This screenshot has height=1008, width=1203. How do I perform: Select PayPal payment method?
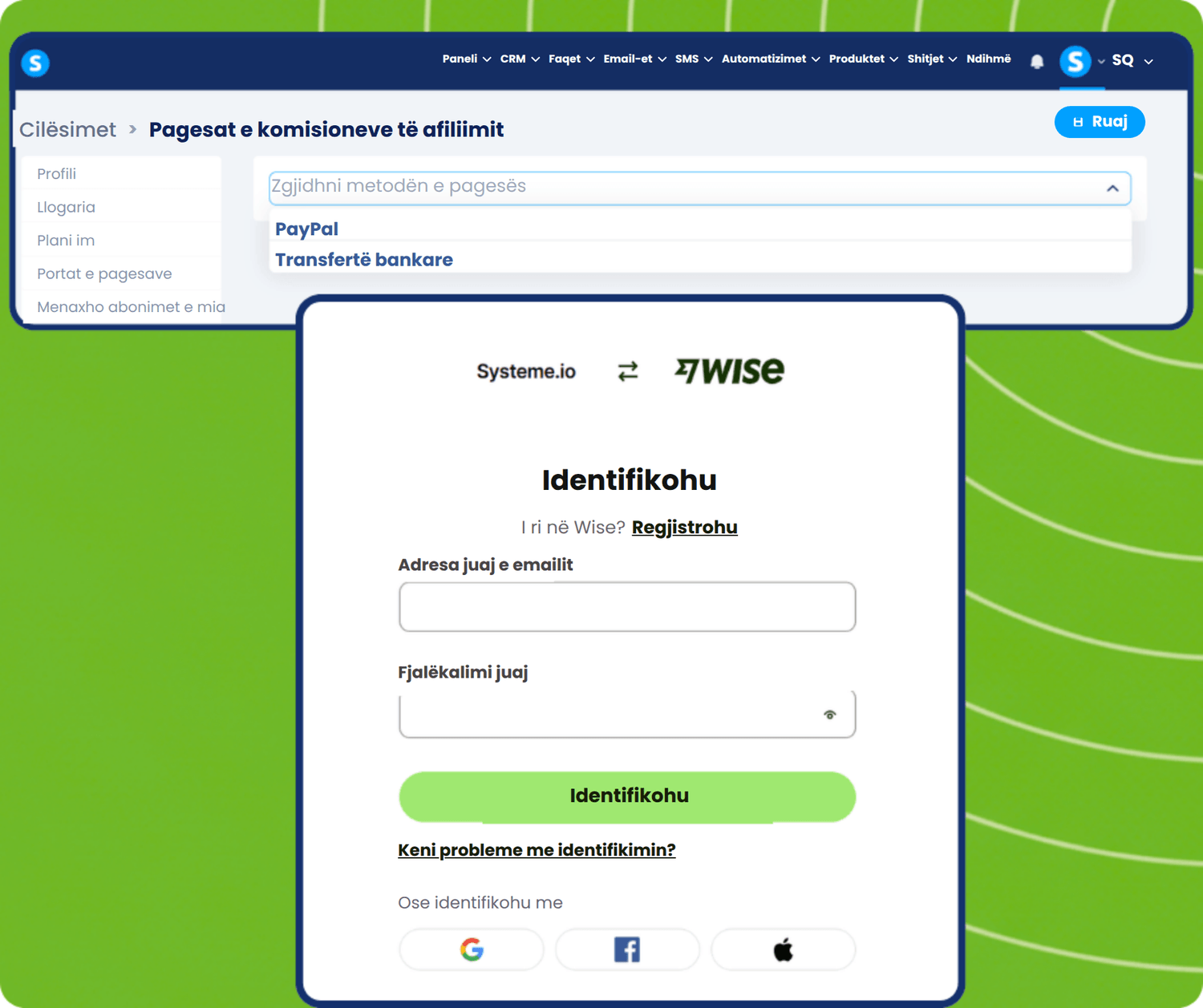tap(699, 229)
